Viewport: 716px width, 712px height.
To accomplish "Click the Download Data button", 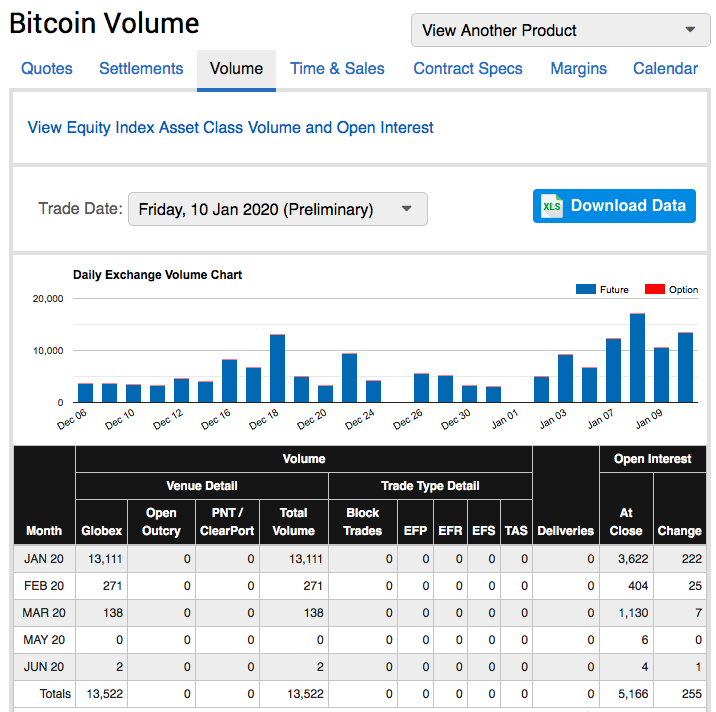I will 614,206.
